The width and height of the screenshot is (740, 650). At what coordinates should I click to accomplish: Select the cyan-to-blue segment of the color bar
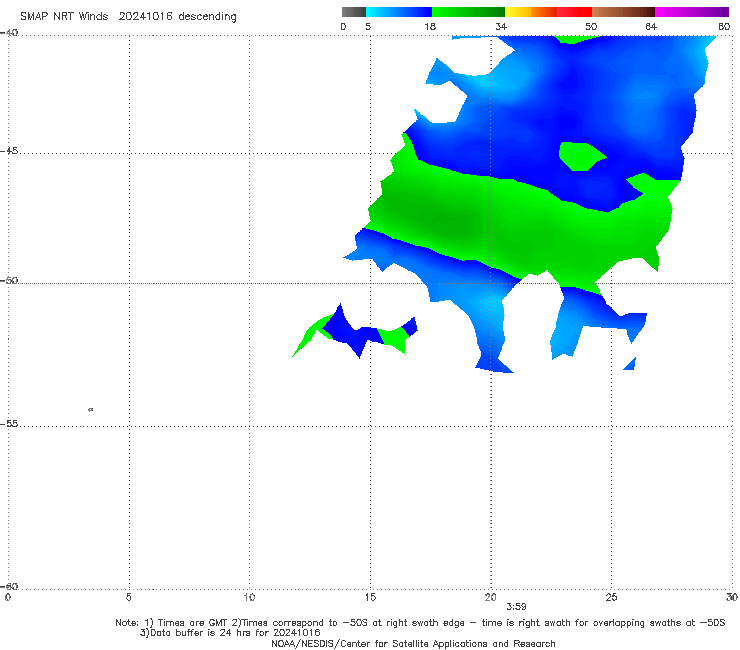(x=399, y=12)
